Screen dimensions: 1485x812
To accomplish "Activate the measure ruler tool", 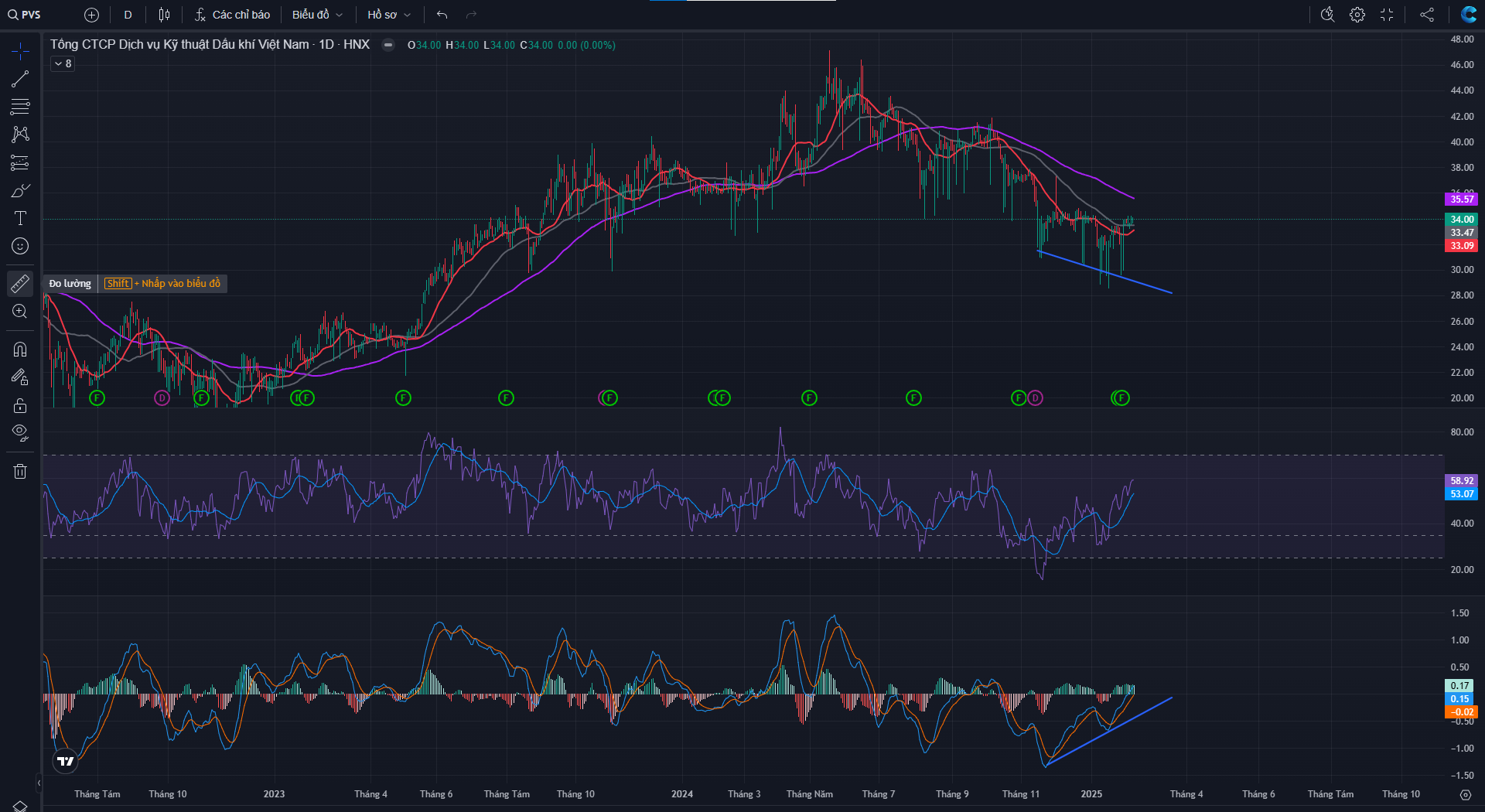I will pyautogui.click(x=20, y=284).
